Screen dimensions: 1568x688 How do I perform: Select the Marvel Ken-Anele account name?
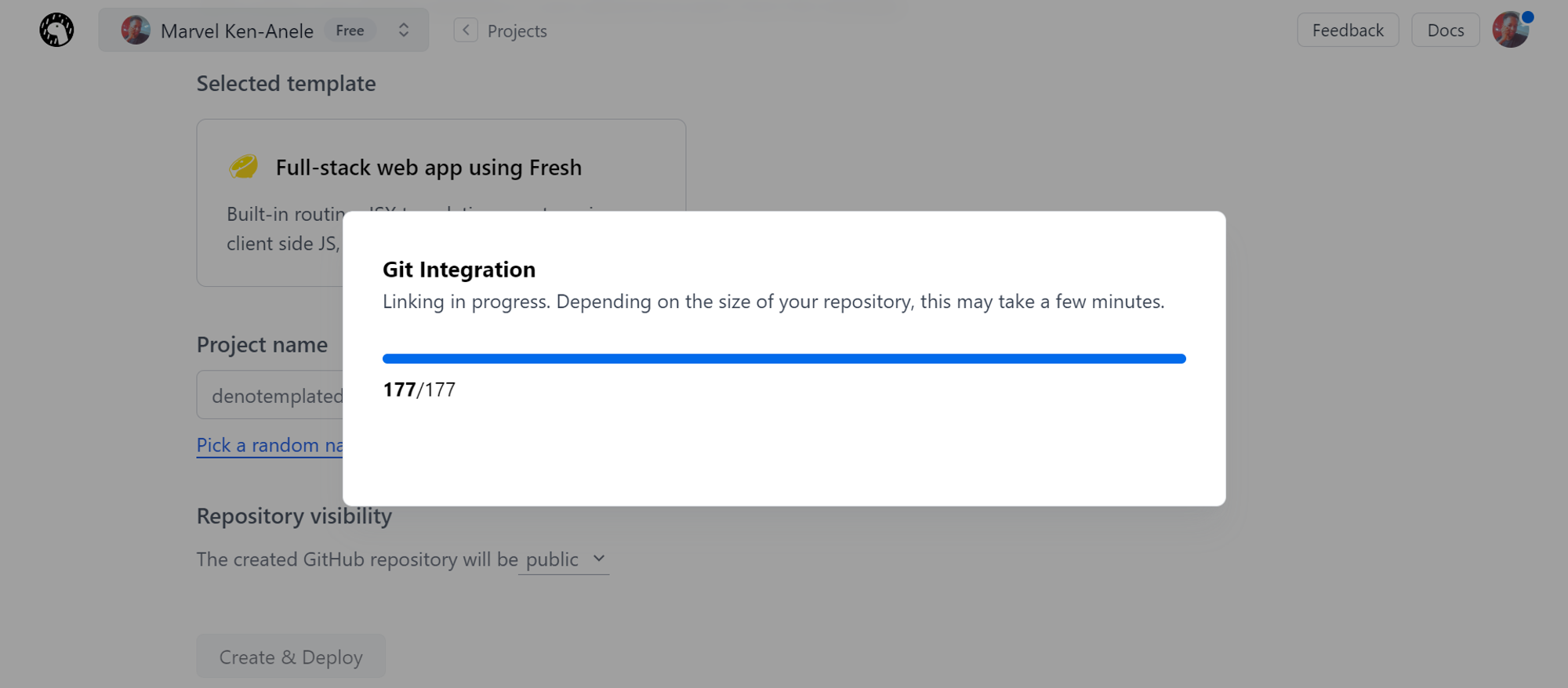(237, 31)
